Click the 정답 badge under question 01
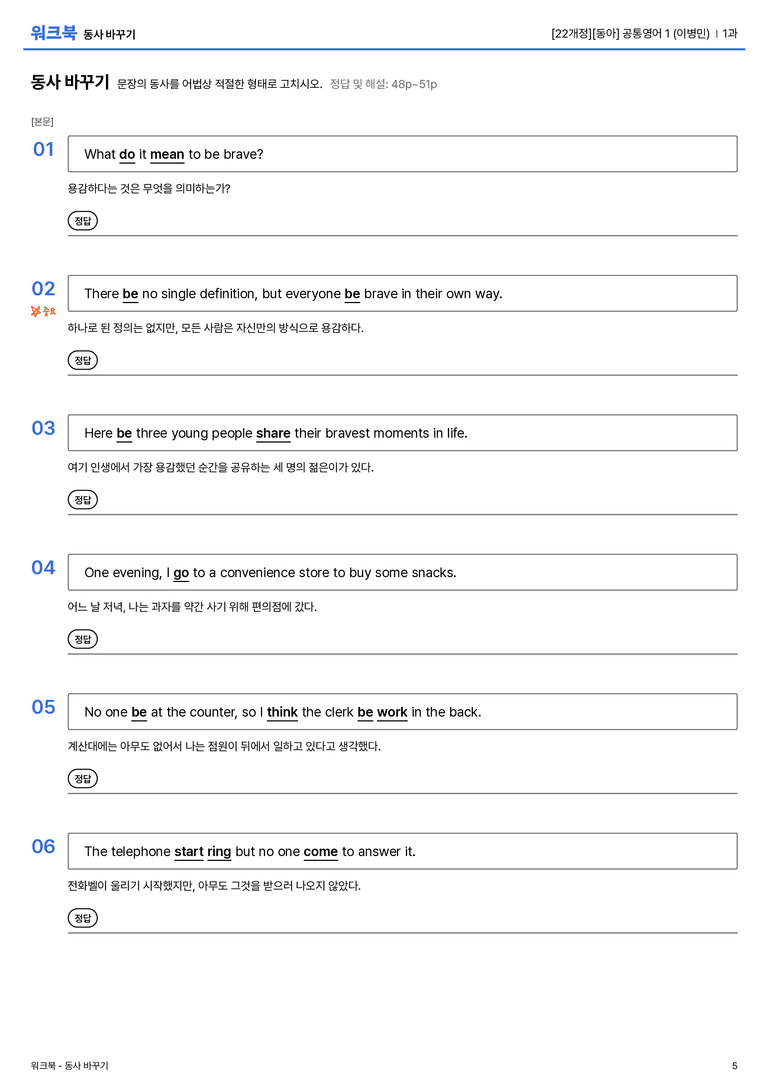 [x=82, y=220]
